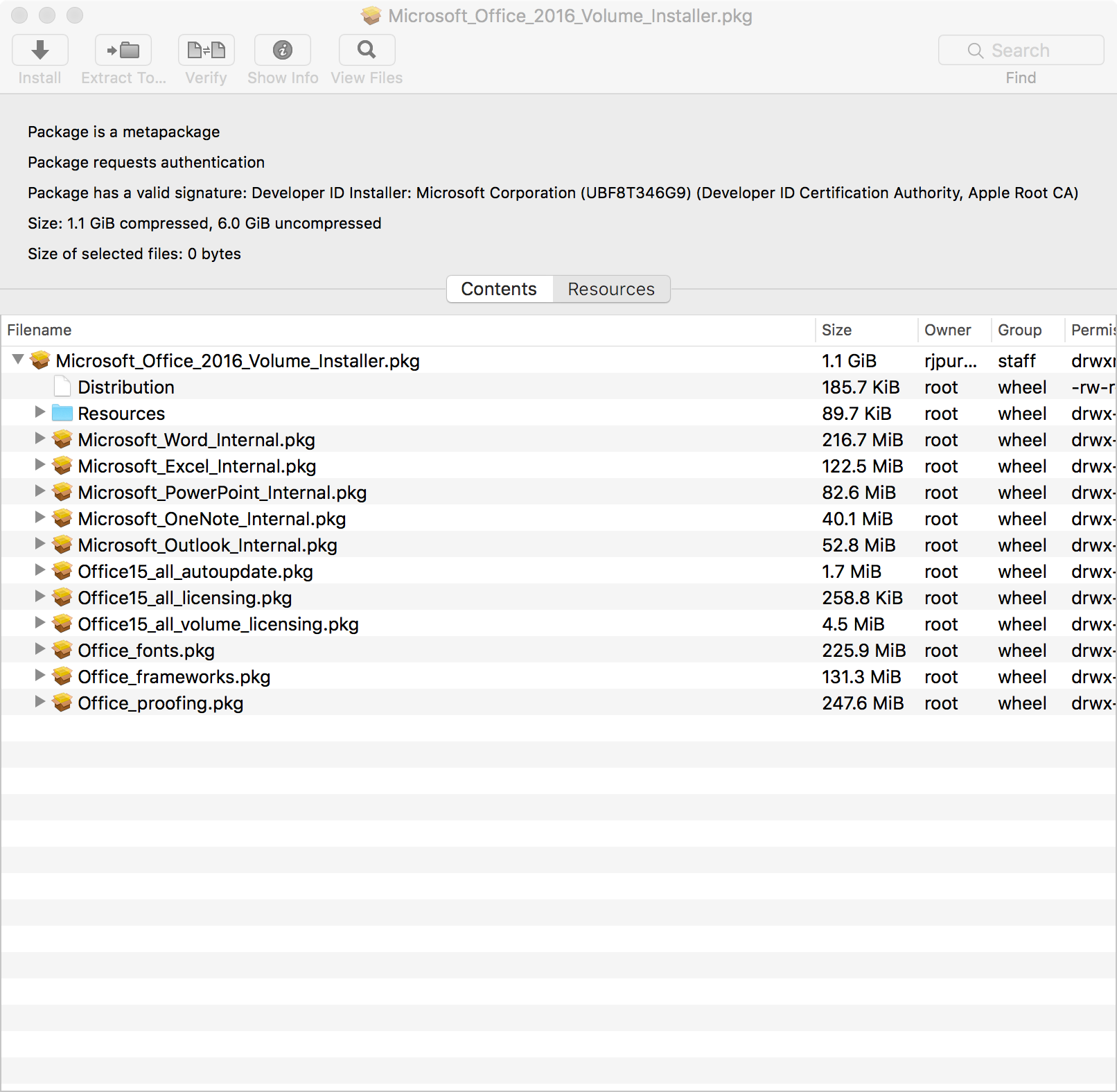Click package icon beside Microsoft_Excel_Internal.pkg

[x=62, y=466]
